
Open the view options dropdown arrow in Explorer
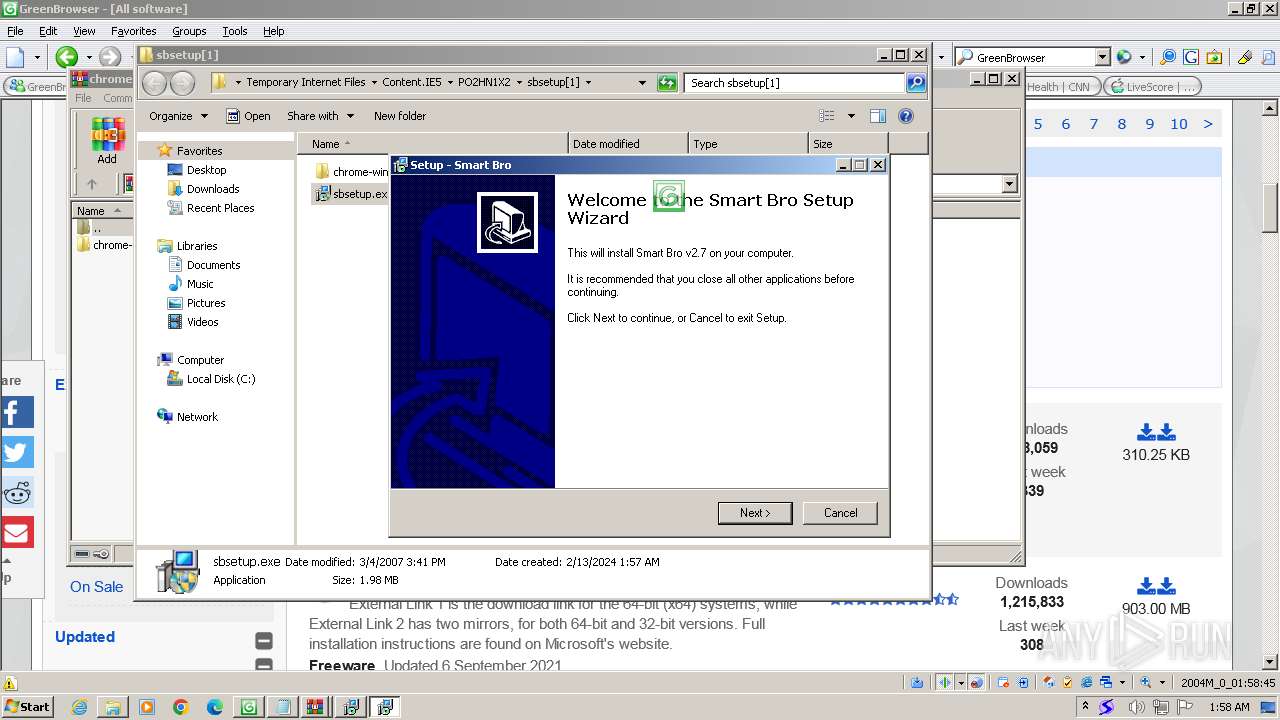(x=851, y=116)
